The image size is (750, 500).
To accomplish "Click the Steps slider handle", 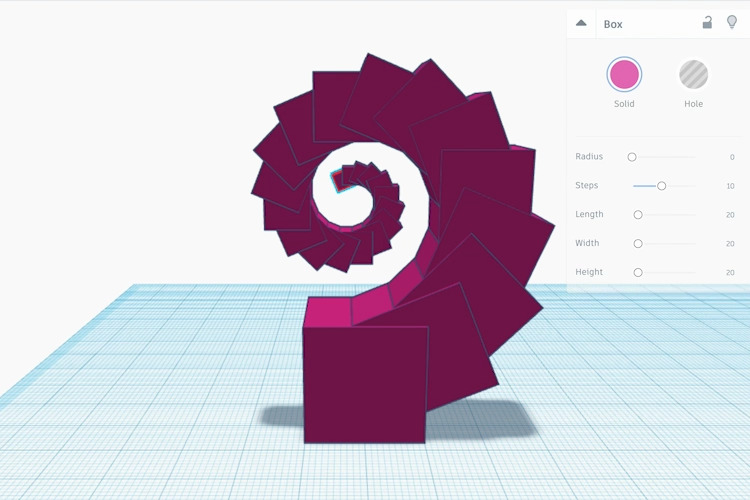I will click(x=661, y=186).
